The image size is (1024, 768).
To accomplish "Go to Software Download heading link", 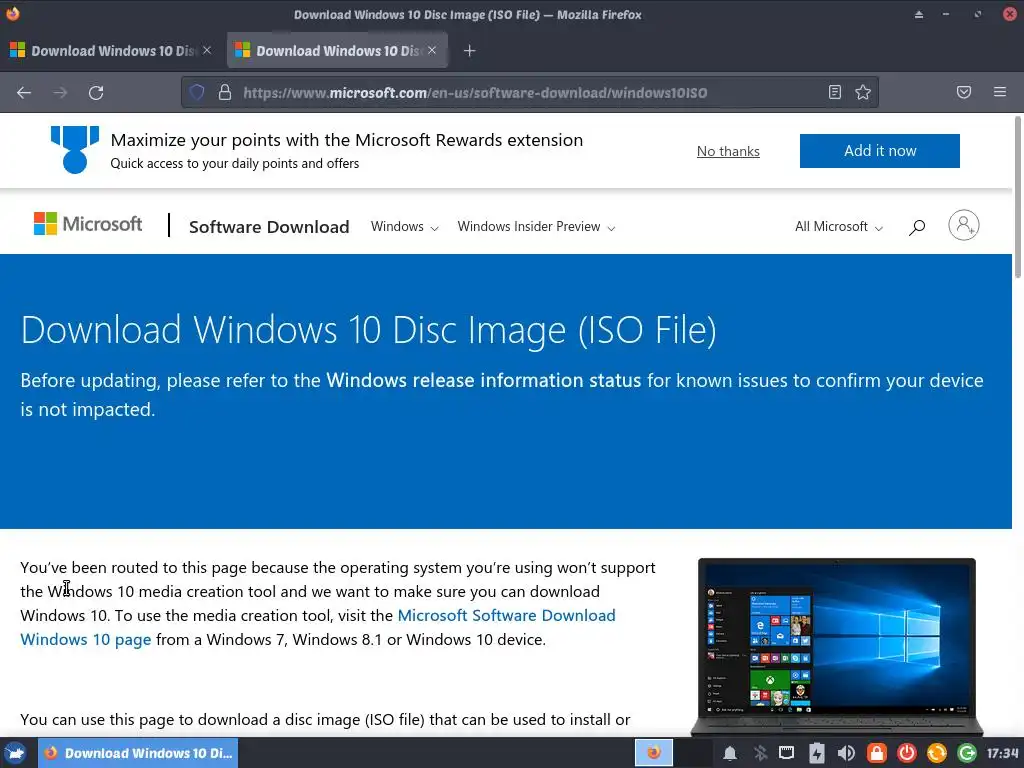I will [269, 227].
